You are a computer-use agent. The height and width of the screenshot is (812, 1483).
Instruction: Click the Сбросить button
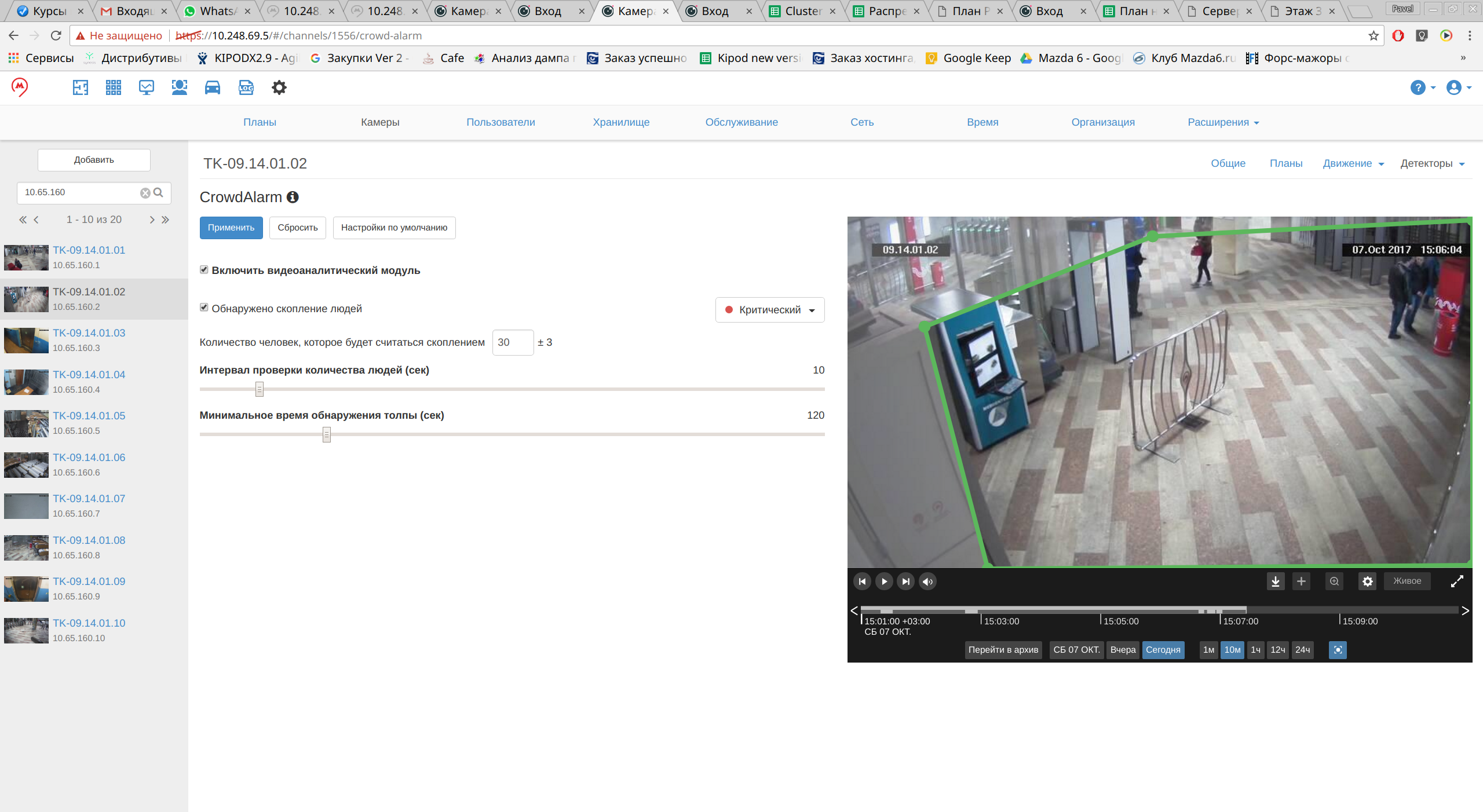298,228
